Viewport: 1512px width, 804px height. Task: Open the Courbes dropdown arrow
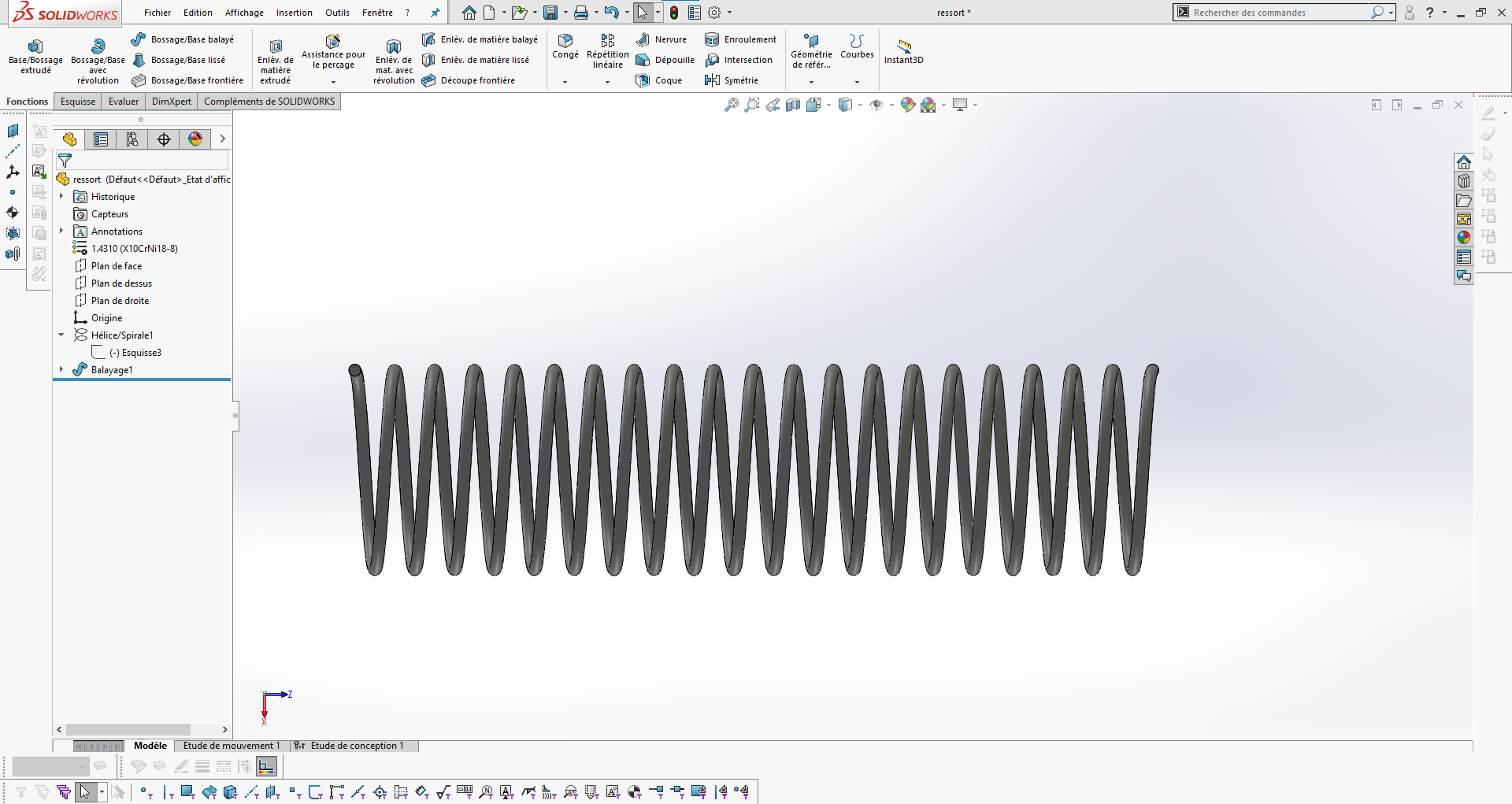tap(857, 82)
